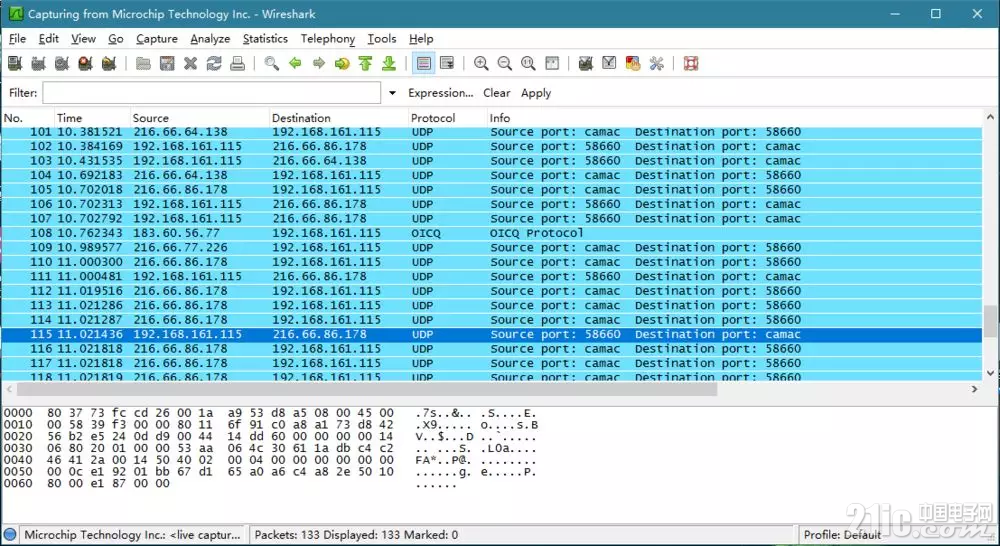
Task: Edit display filters icon
Action: tap(609, 63)
